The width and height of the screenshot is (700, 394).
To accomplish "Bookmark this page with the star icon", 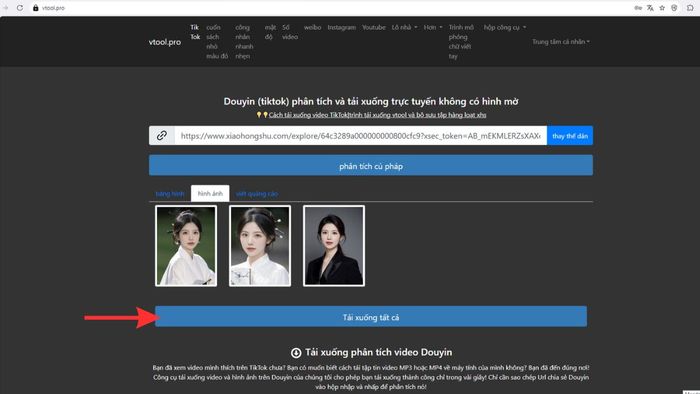I will [x=662, y=8].
